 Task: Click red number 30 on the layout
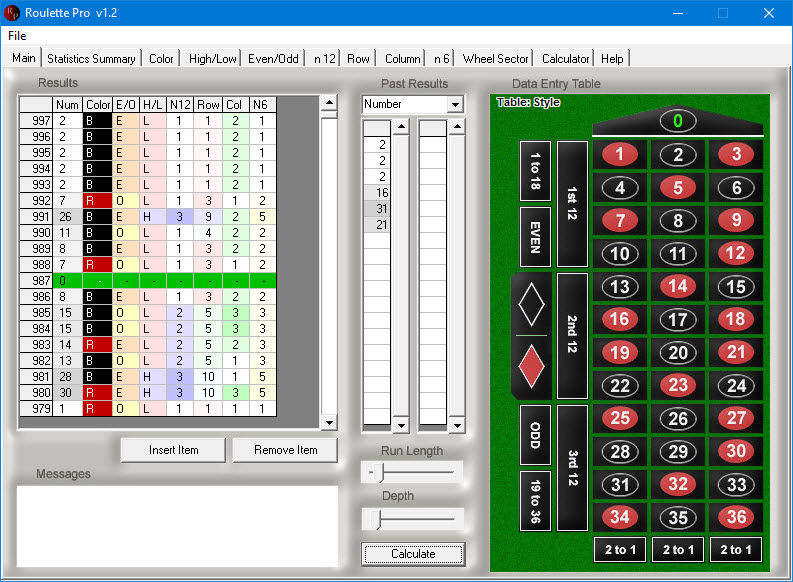[736, 451]
